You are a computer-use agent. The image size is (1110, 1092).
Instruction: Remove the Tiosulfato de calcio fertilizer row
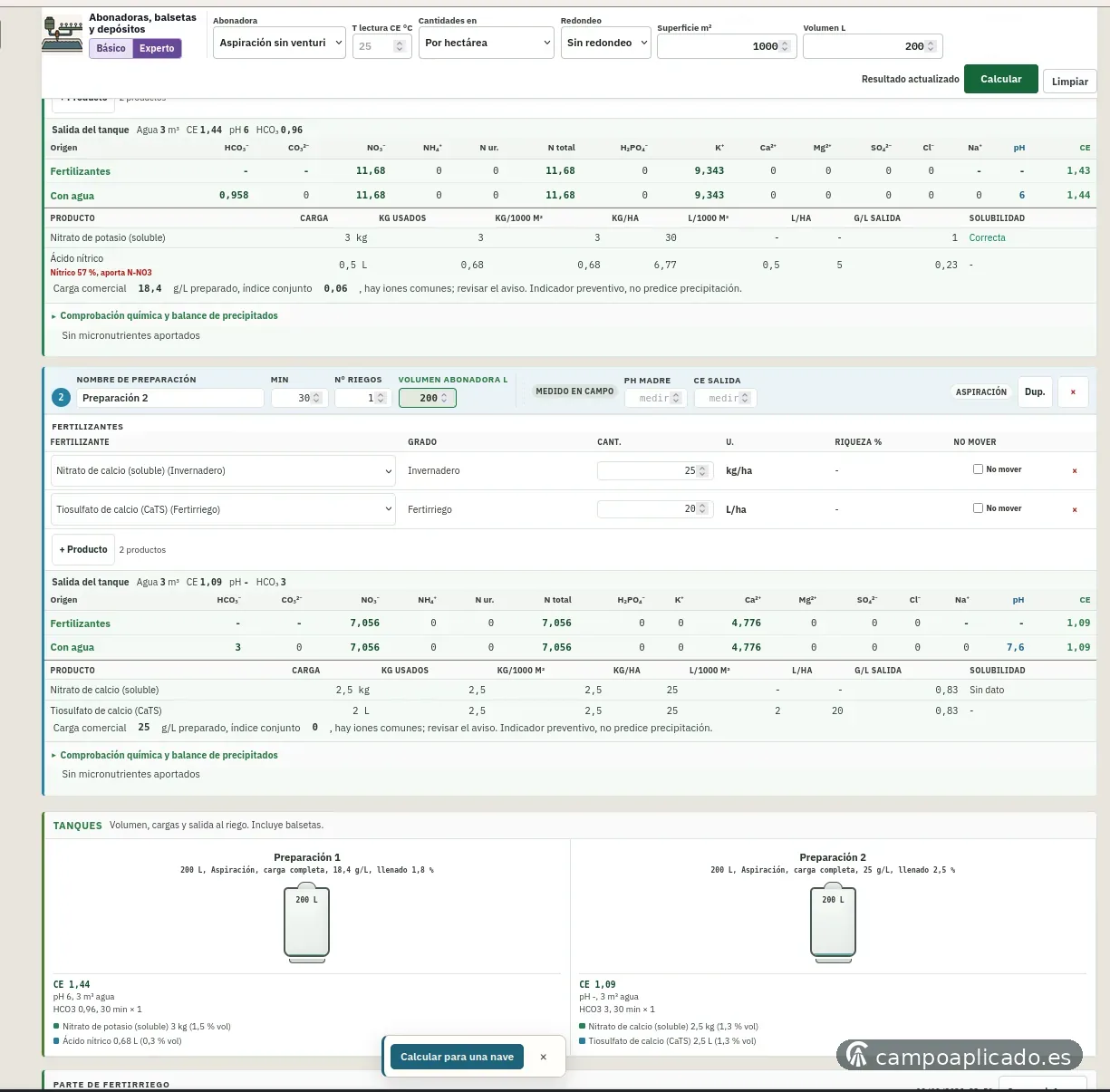pyautogui.click(x=1075, y=510)
